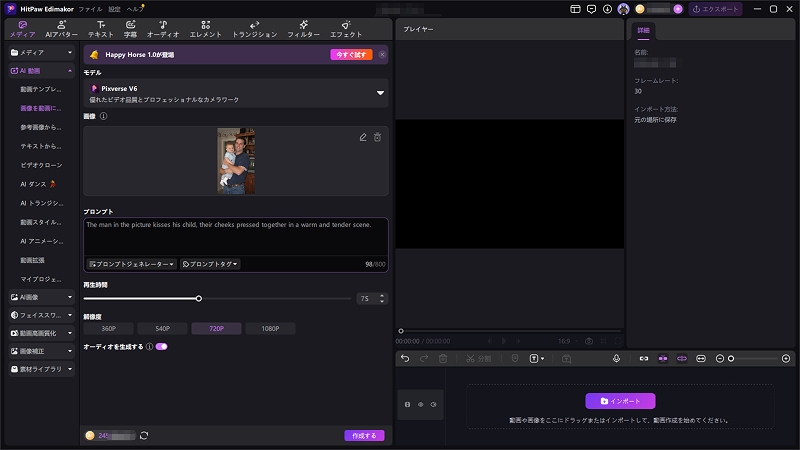Select 540P resolution
The image size is (800, 450).
pyautogui.click(x=163, y=329)
